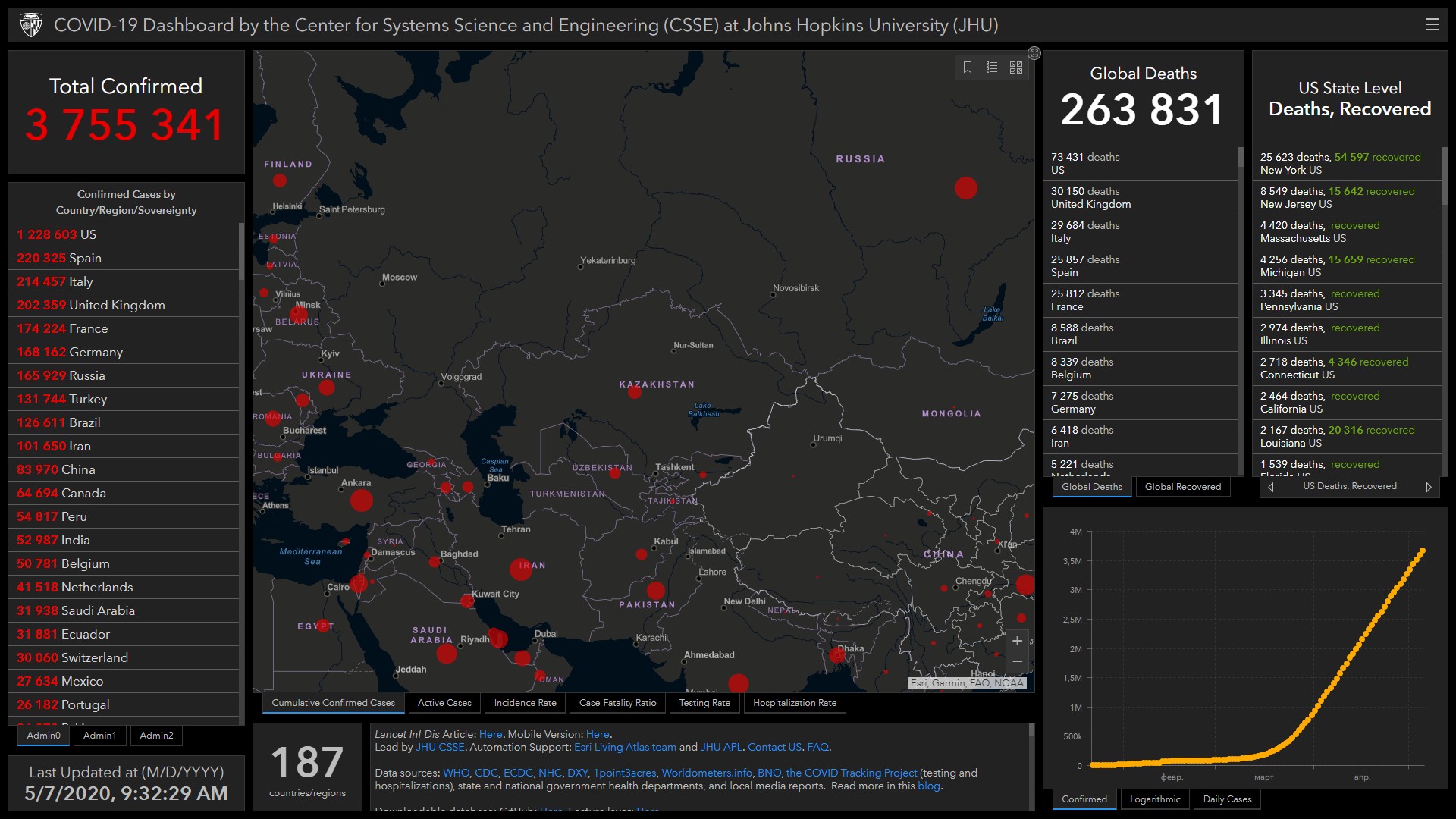1456x819 pixels.
Task: Open the map bookmarks icon
Action: (968, 67)
